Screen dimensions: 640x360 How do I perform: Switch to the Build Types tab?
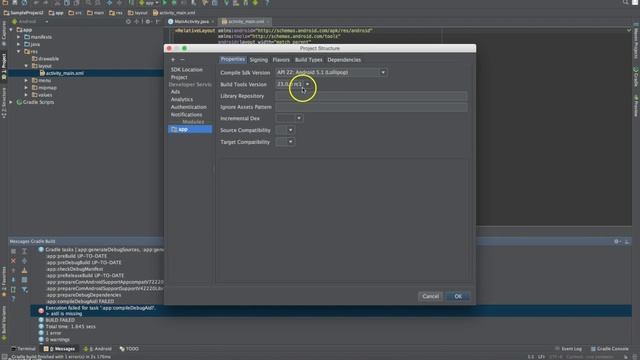pos(309,60)
